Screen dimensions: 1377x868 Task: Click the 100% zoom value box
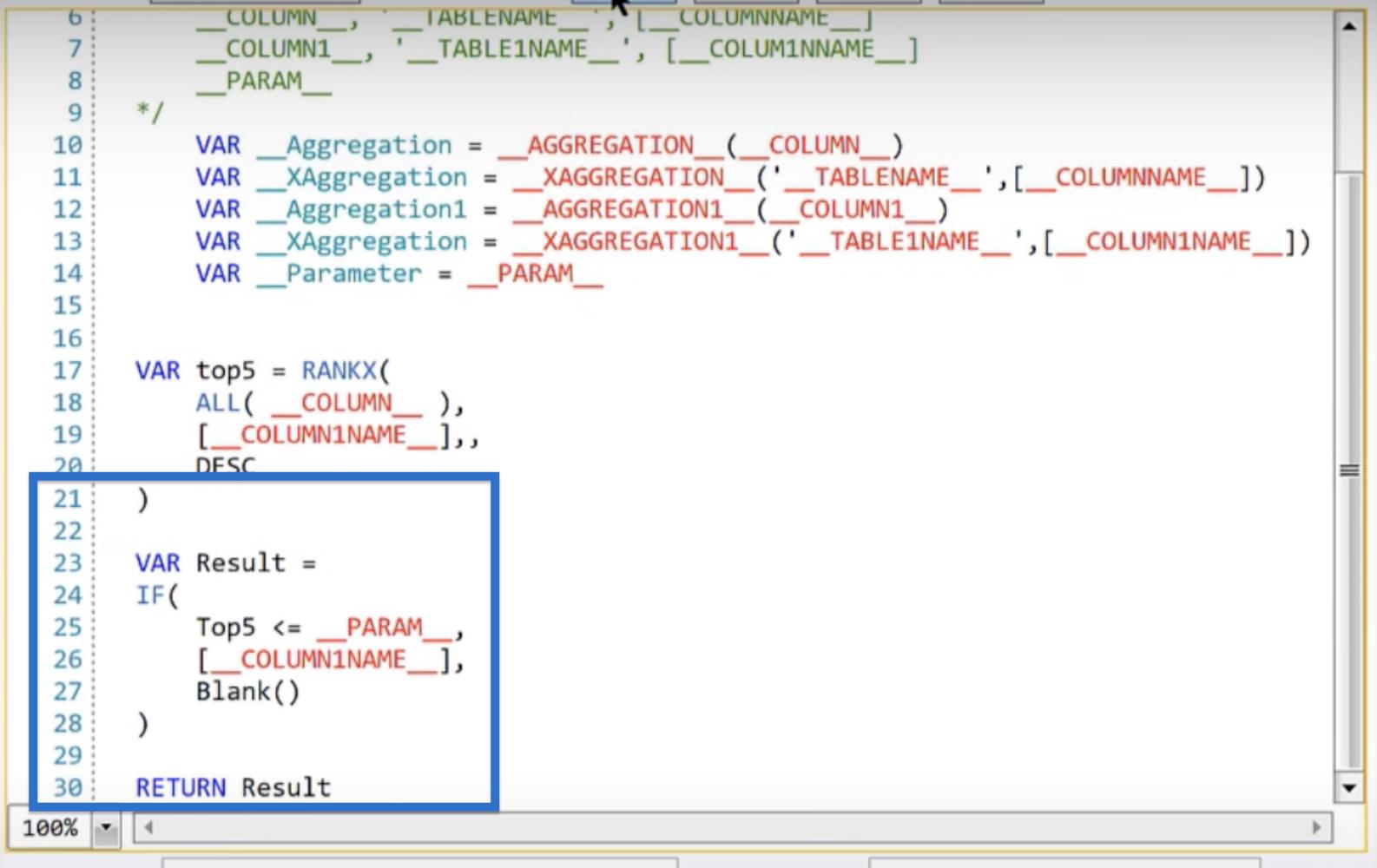[50, 827]
